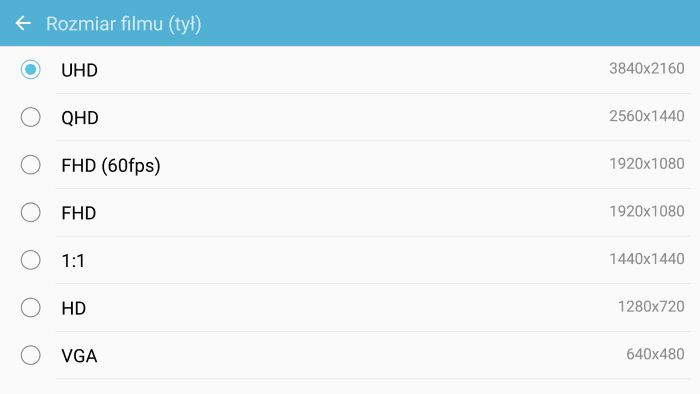The image size is (700, 394).
Task: Pick the plain FHD radio button
Action: pos(30,212)
